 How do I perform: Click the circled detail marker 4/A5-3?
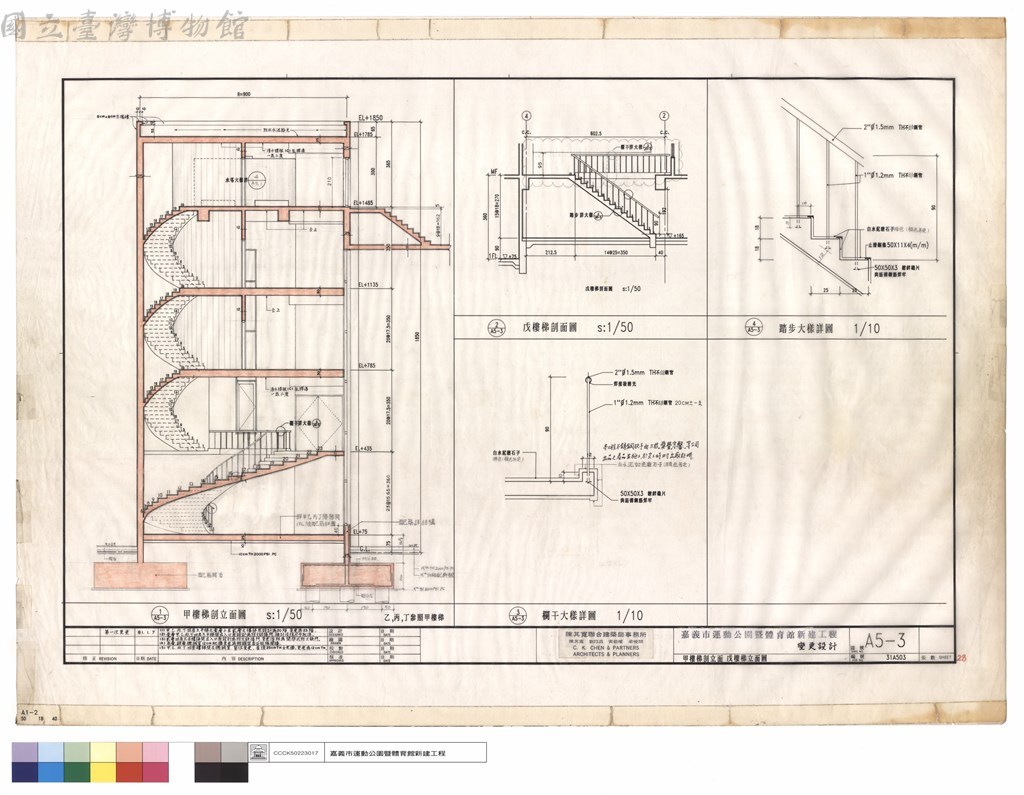(x=754, y=329)
